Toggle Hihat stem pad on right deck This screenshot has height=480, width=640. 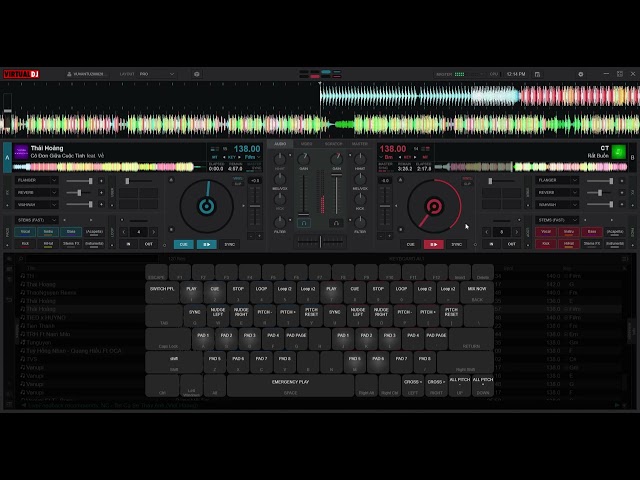(x=569, y=244)
